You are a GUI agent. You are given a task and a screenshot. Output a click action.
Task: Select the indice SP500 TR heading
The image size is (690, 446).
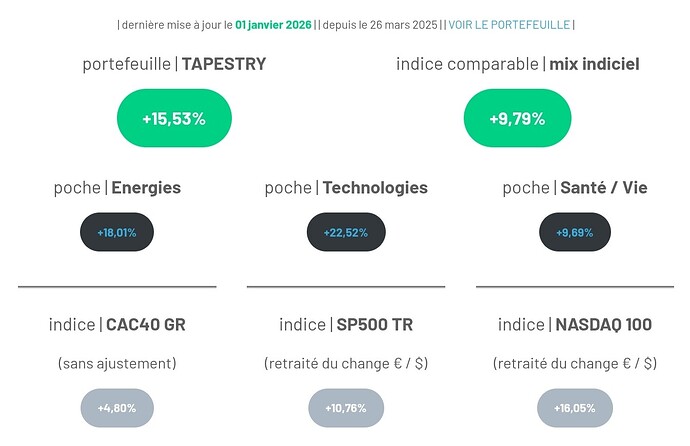coord(345,324)
